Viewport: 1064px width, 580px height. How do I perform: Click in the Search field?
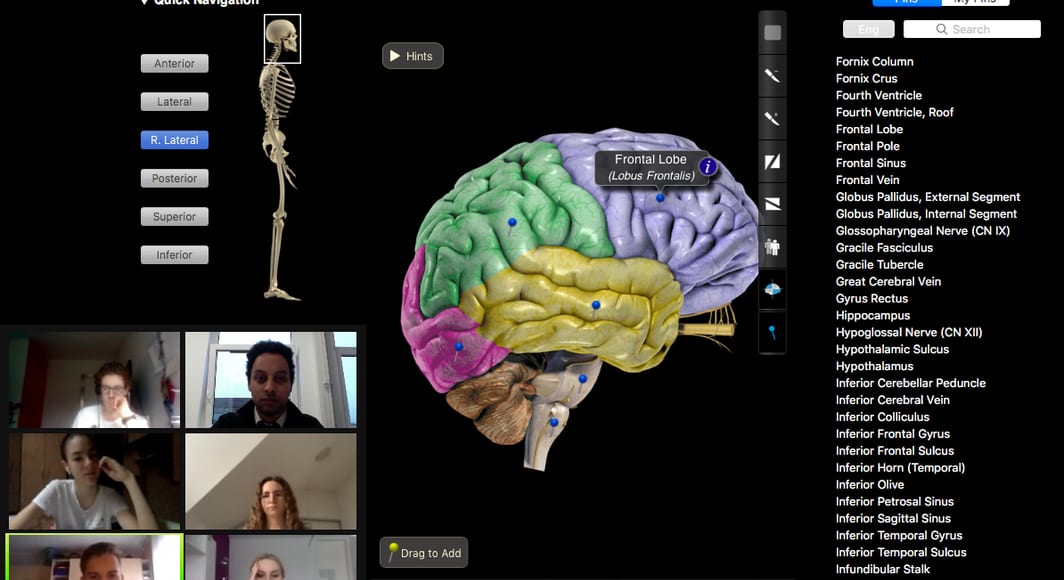(972, 30)
